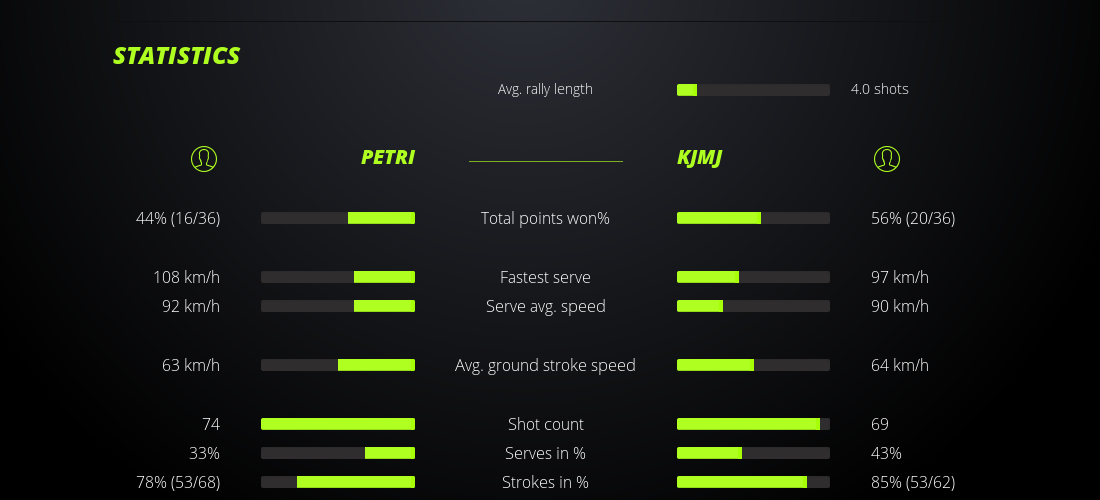The image size is (1100, 500).
Task: Click KJMJ's 56% (20/36) points value
Action: point(913,218)
